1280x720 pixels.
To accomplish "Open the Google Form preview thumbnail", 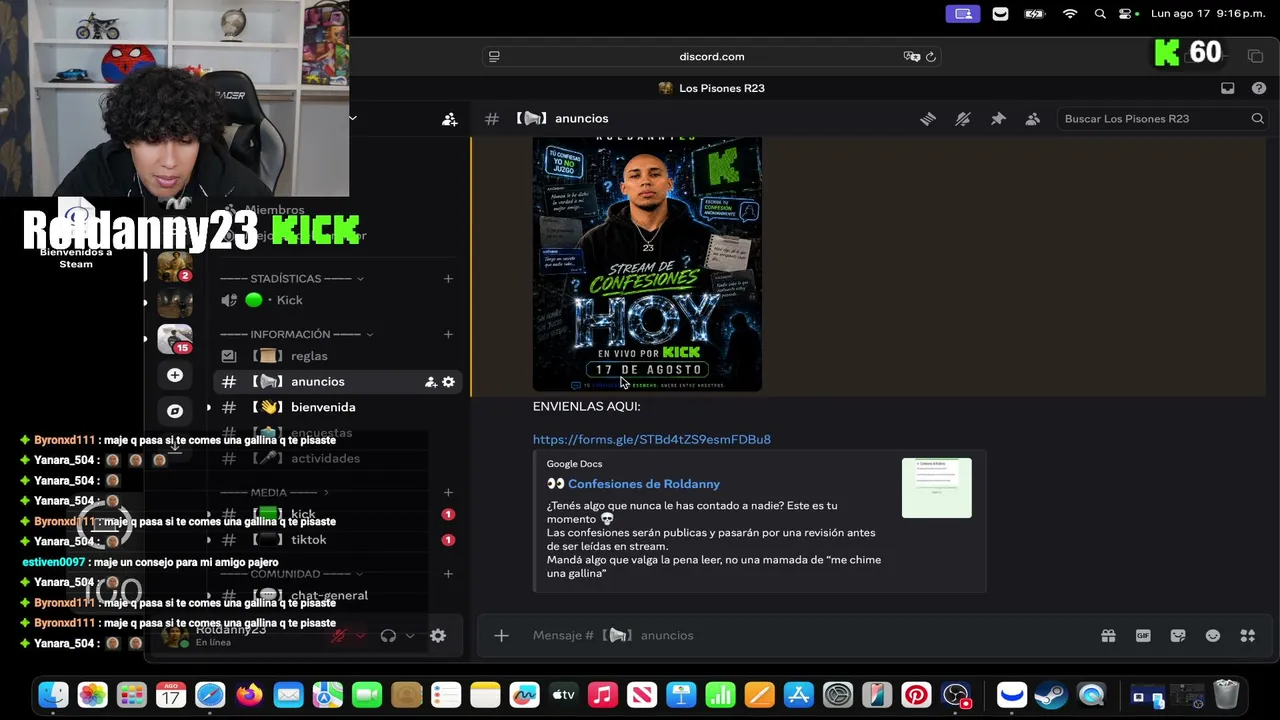I will pyautogui.click(x=937, y=488).
